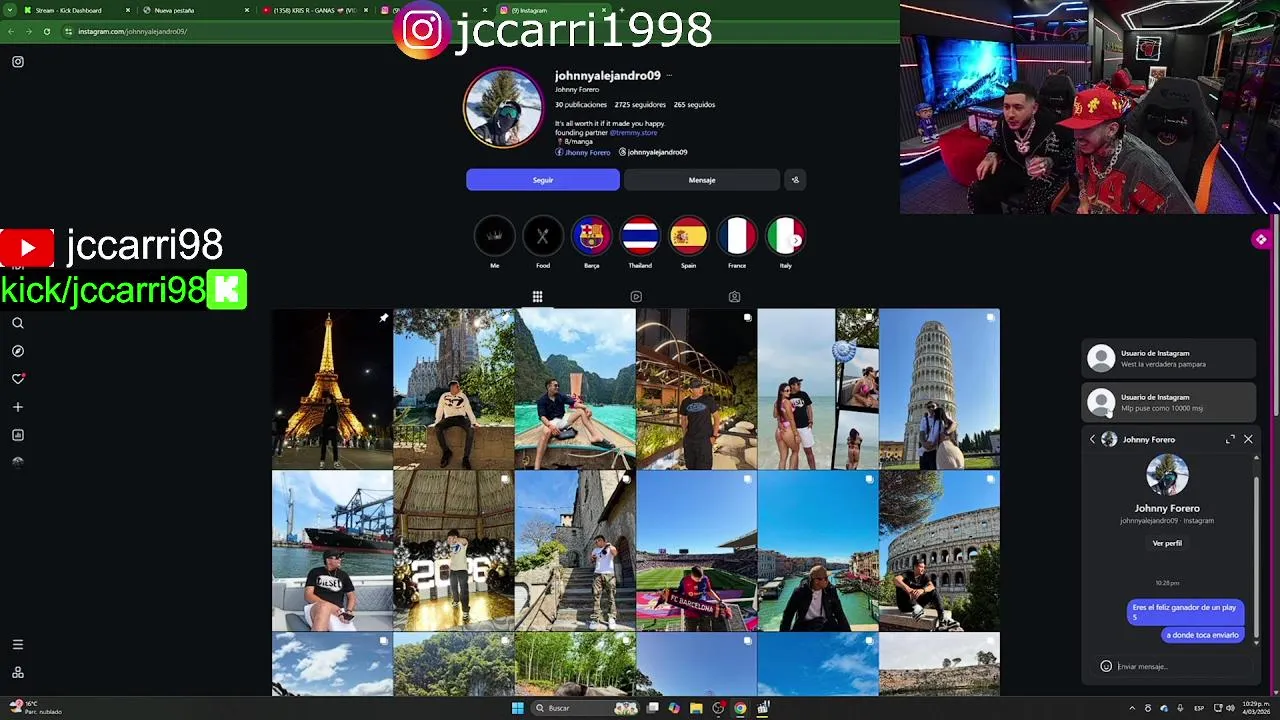
Task: Expand the Johnny Forero chat window
Action: (x=1230, y=439)
